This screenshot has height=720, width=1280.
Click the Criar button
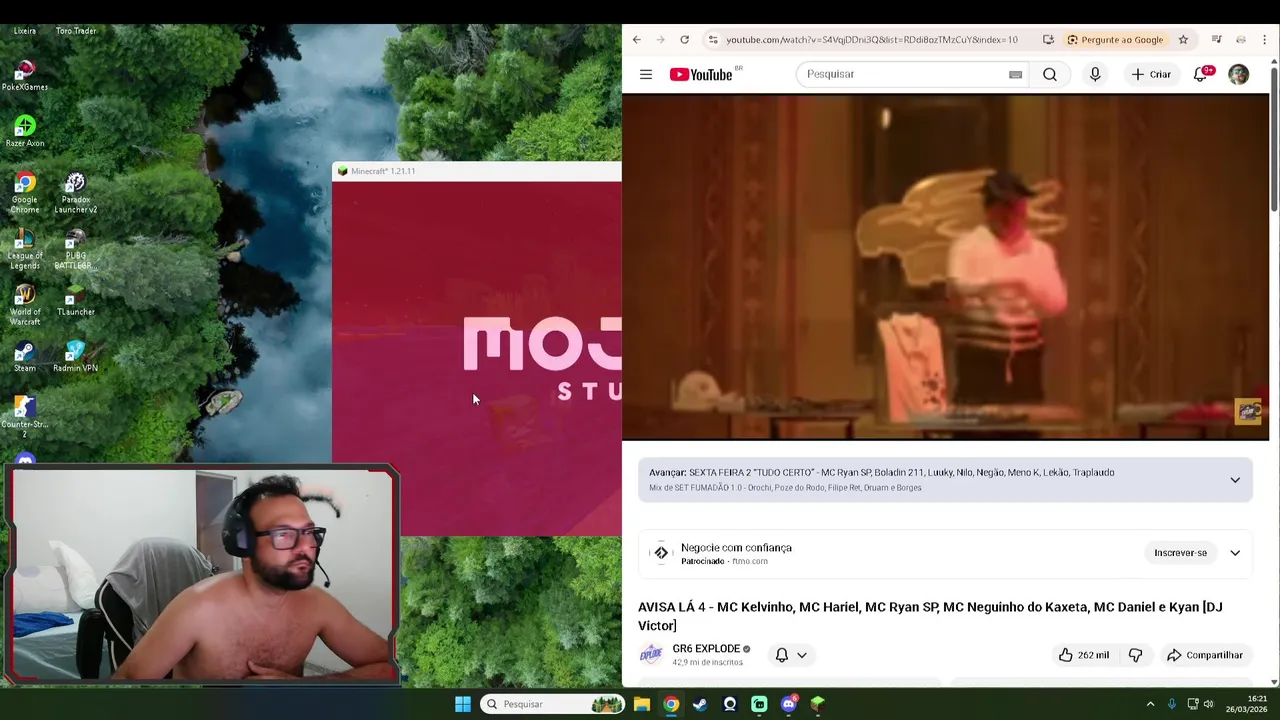(1151, 74)
